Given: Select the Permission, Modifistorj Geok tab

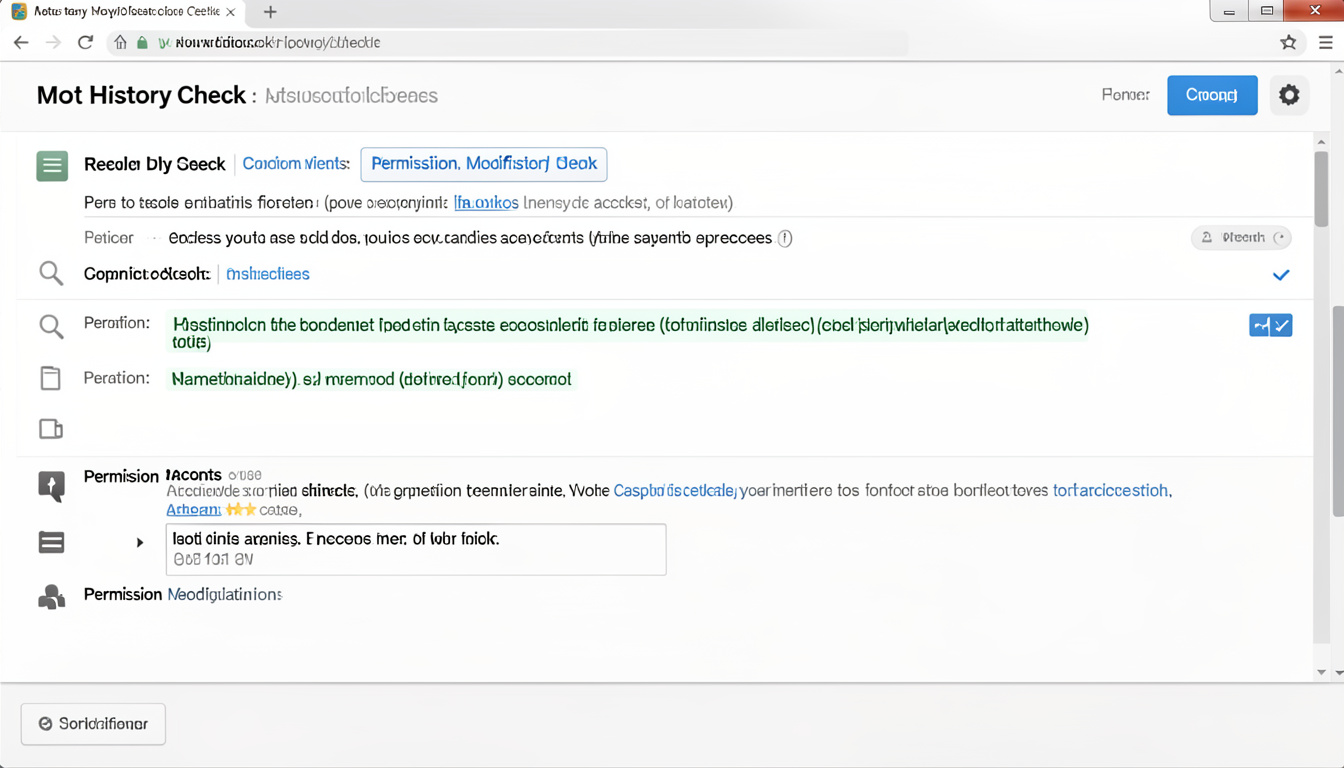Looking at the screenshot, I should click(483, 164).
